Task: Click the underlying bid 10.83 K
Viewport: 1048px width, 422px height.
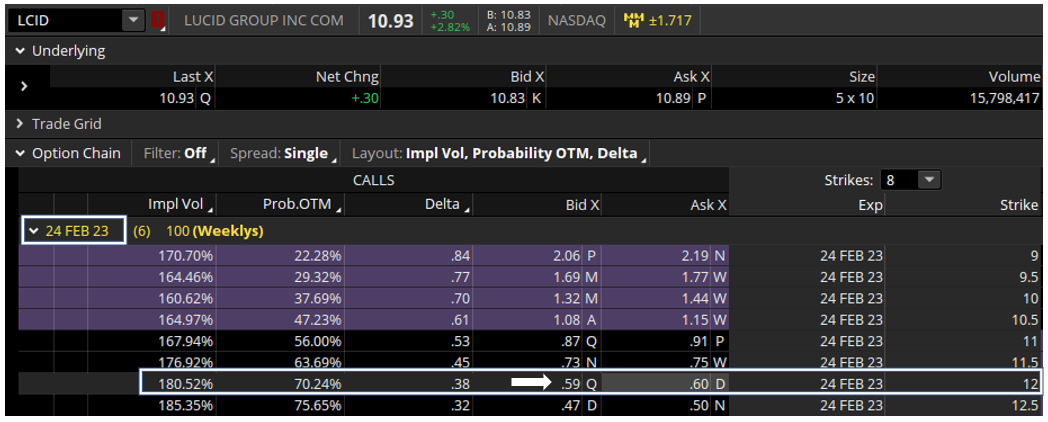Action: click(x=517, y=99)
